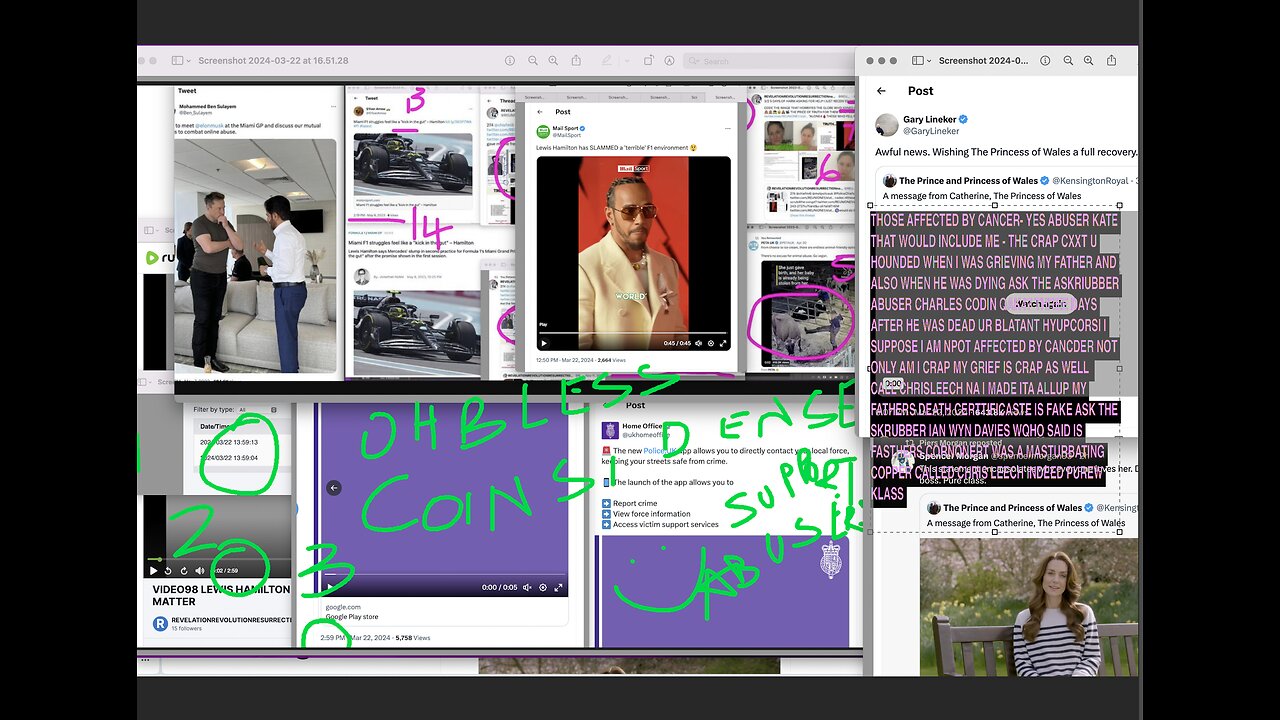Open settings on Police app video

pyautogui.click(x=543, y=588)
